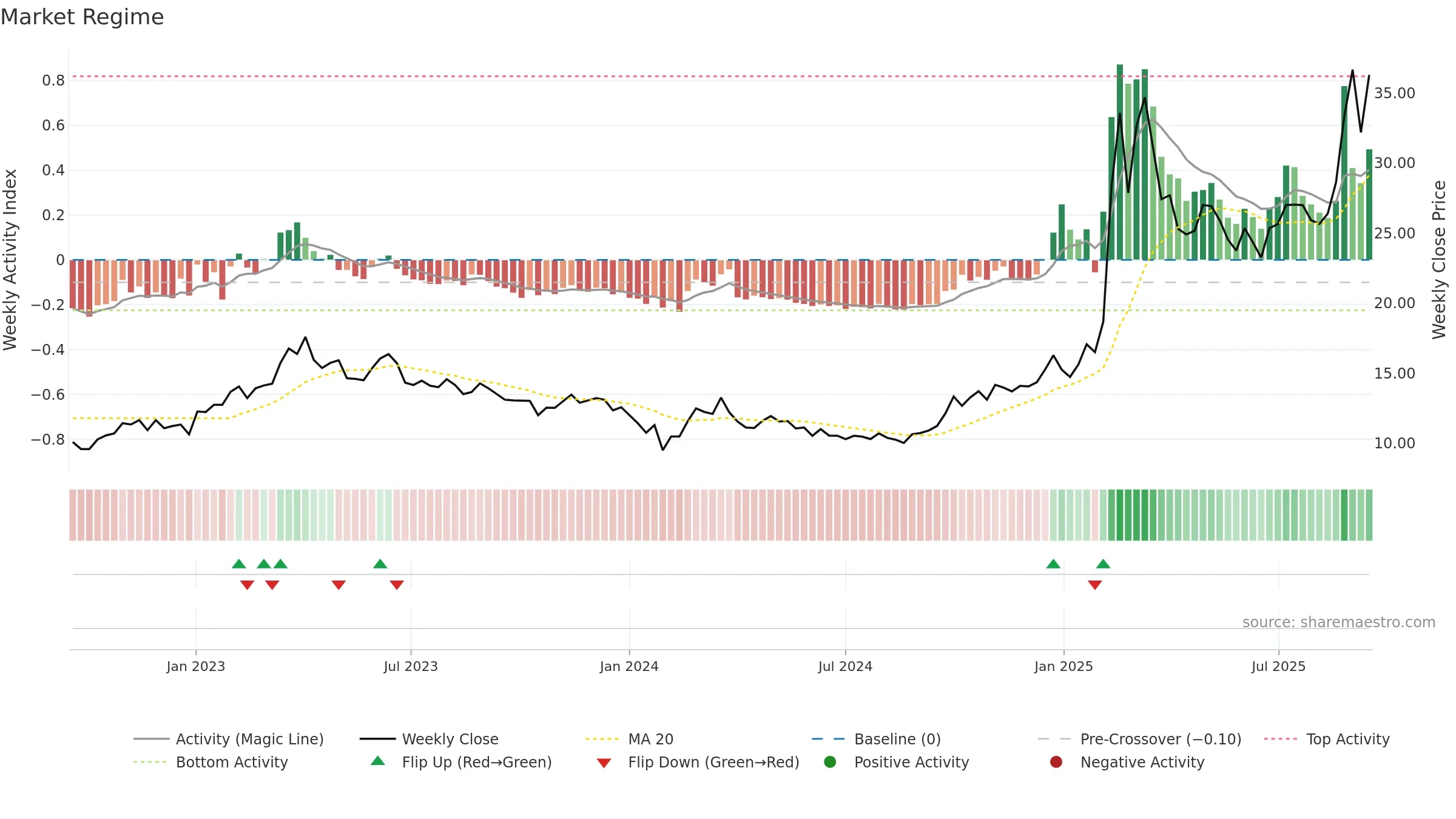Click the Pre-Crossover (−0.10) legend entry
The image size is (1456, 819).
[1139, 739]
